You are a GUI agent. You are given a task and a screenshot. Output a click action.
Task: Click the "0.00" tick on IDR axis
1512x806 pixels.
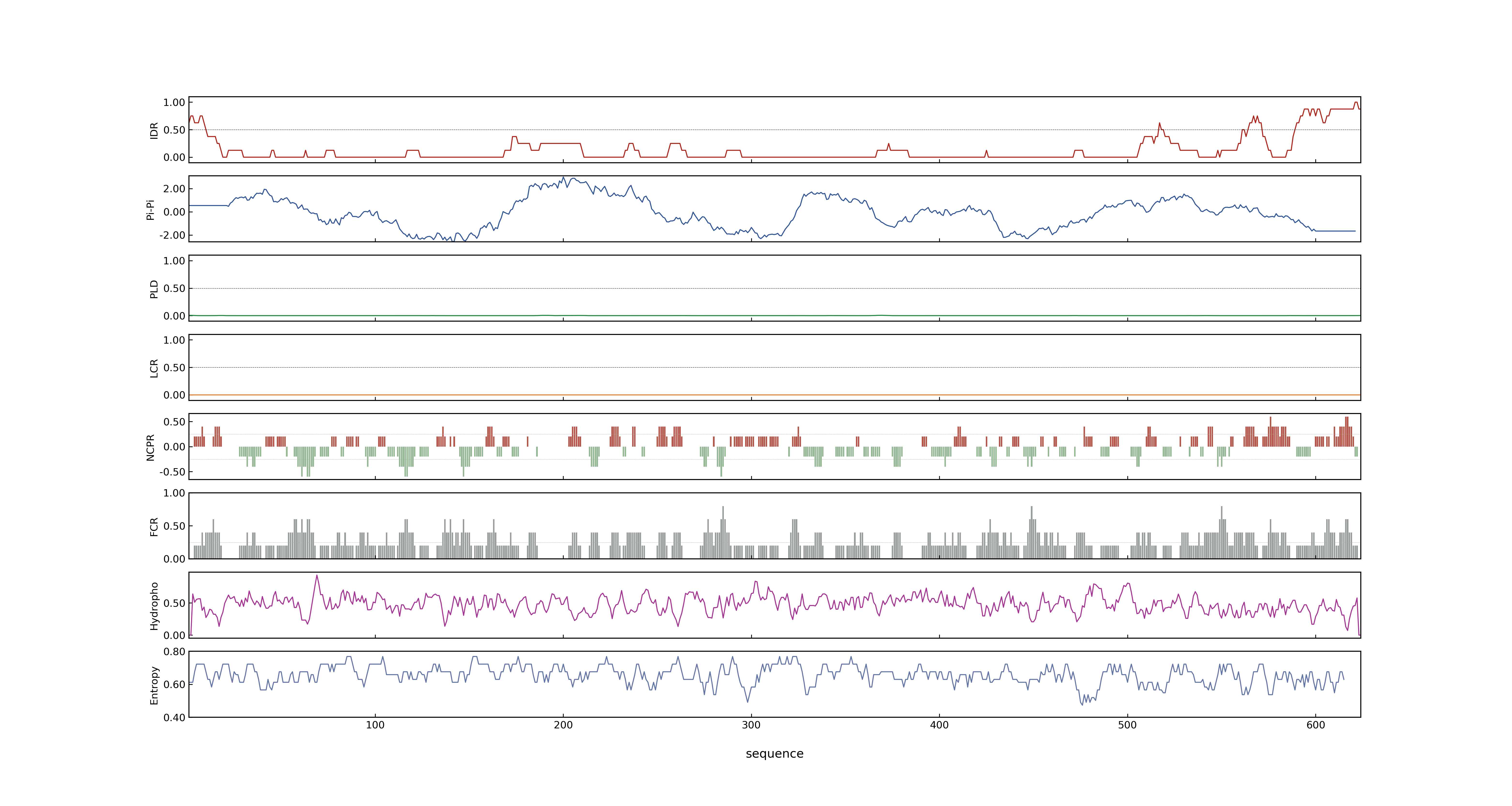(174, 157)
